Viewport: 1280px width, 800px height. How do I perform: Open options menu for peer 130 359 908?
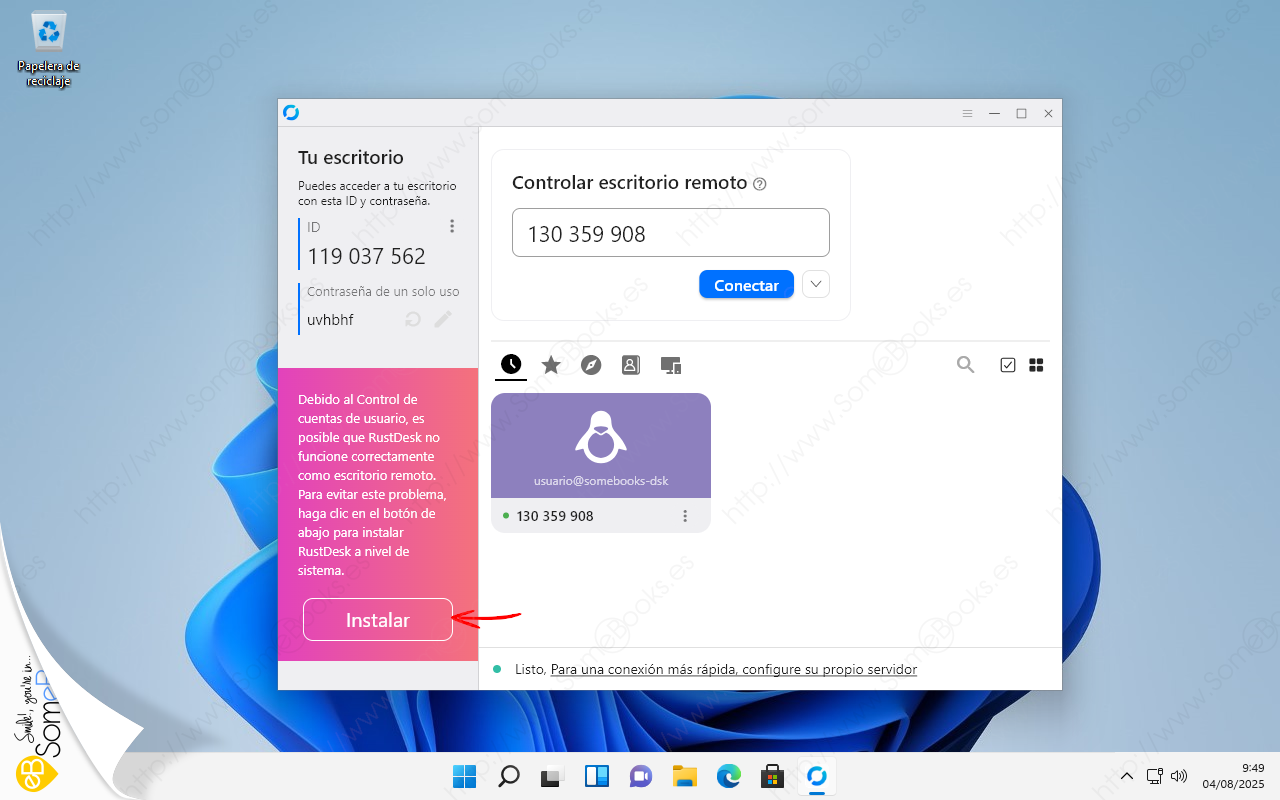point(685,516)
